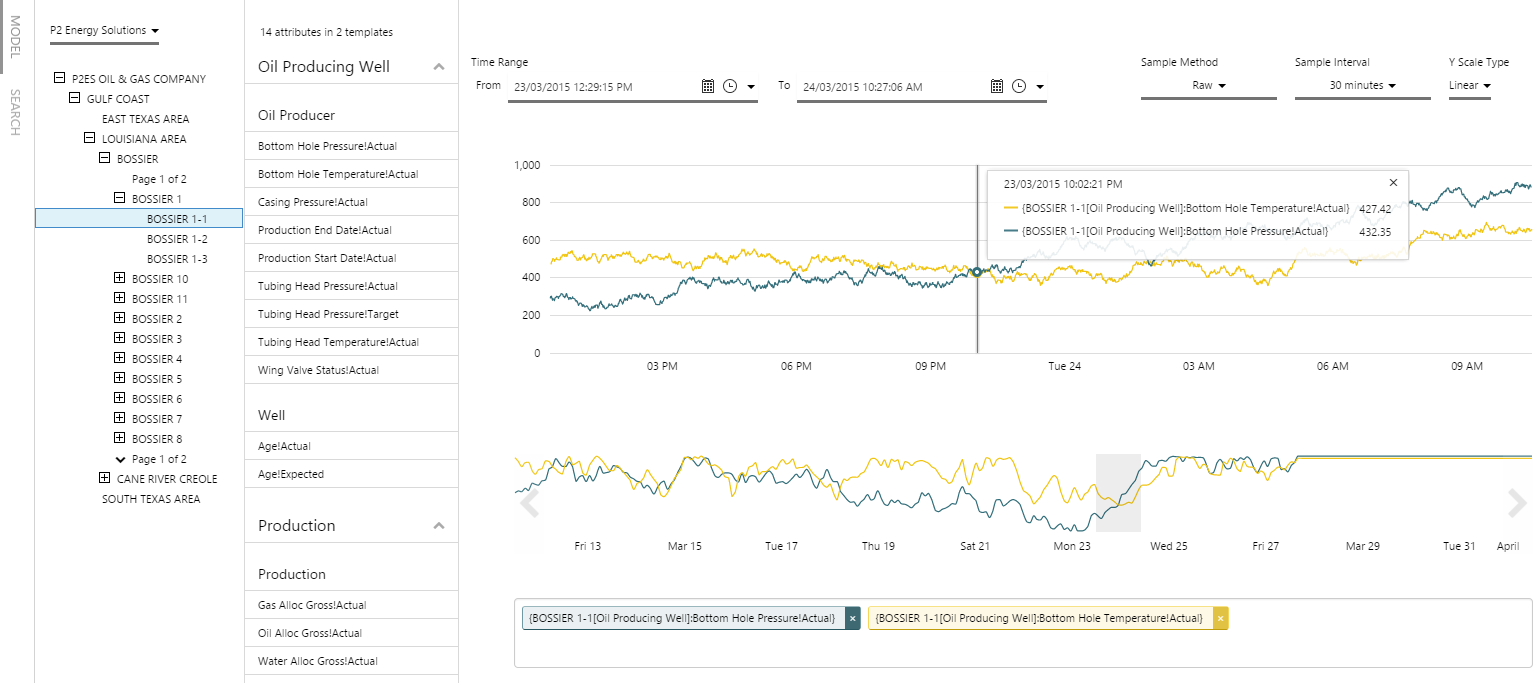Open the To time clock picker
1537x683 pixels.
(1019, 87)
